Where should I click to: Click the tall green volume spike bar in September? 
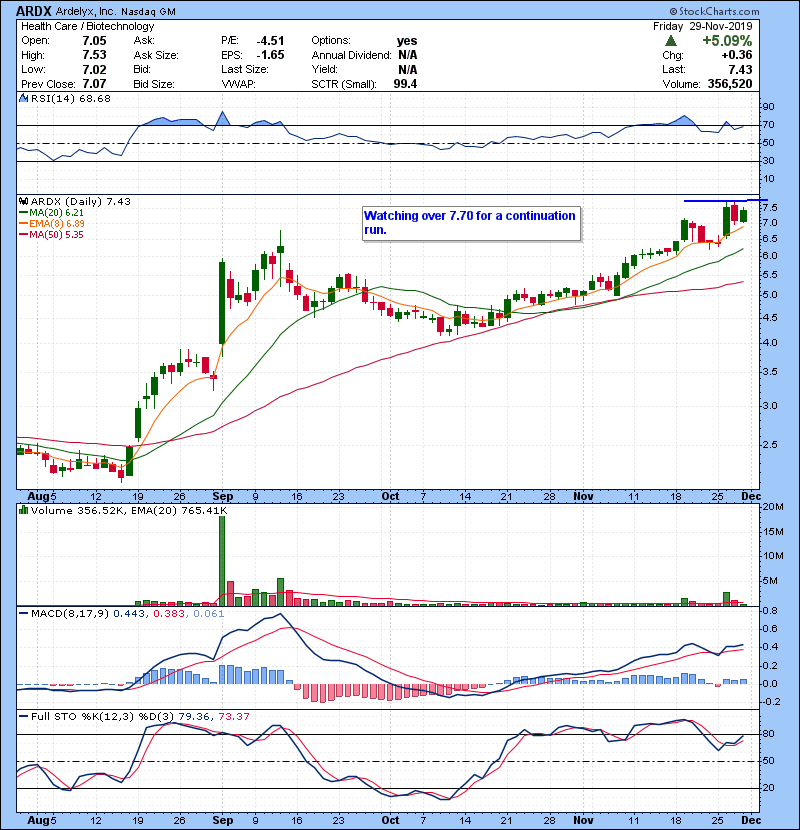pos(222,561)
